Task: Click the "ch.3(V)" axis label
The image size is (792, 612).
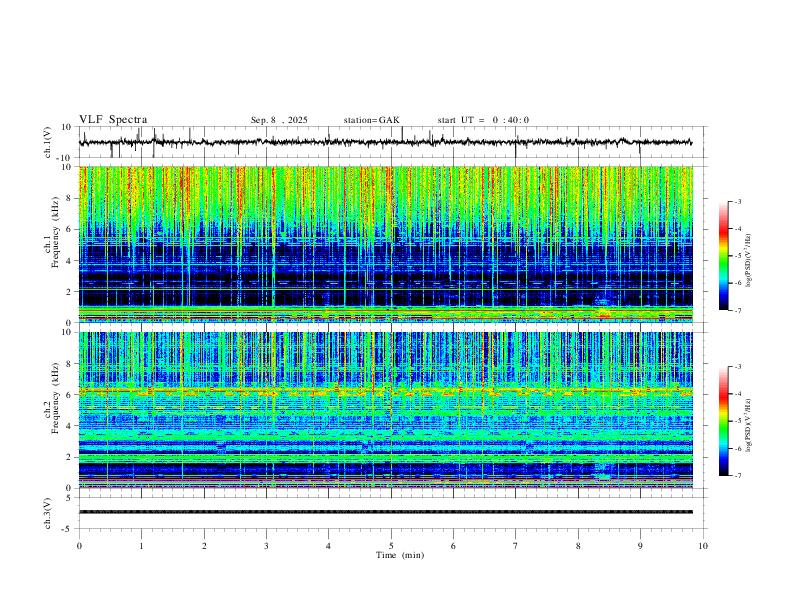Action: point(48,513)
